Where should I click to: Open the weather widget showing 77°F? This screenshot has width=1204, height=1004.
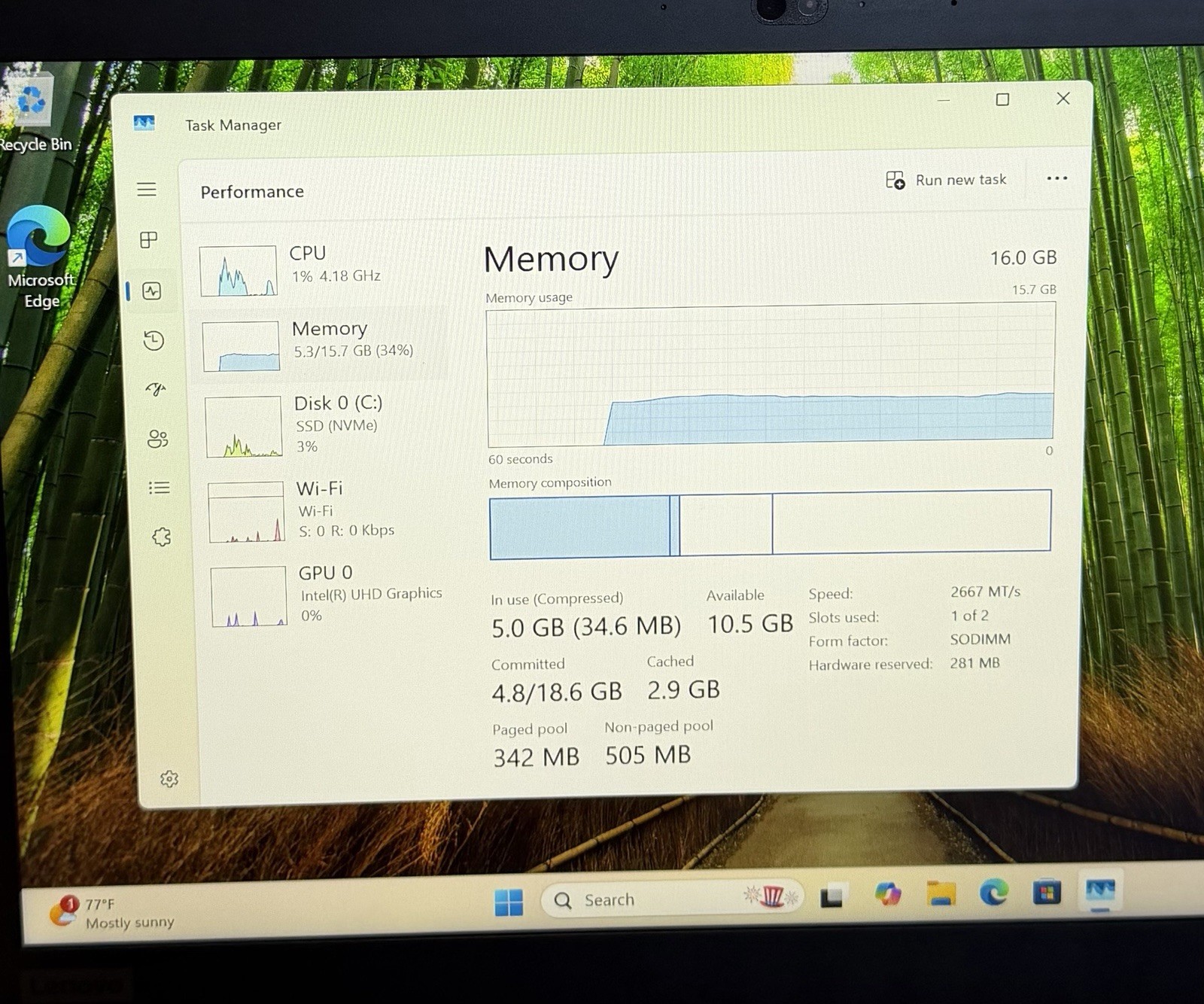113,912
